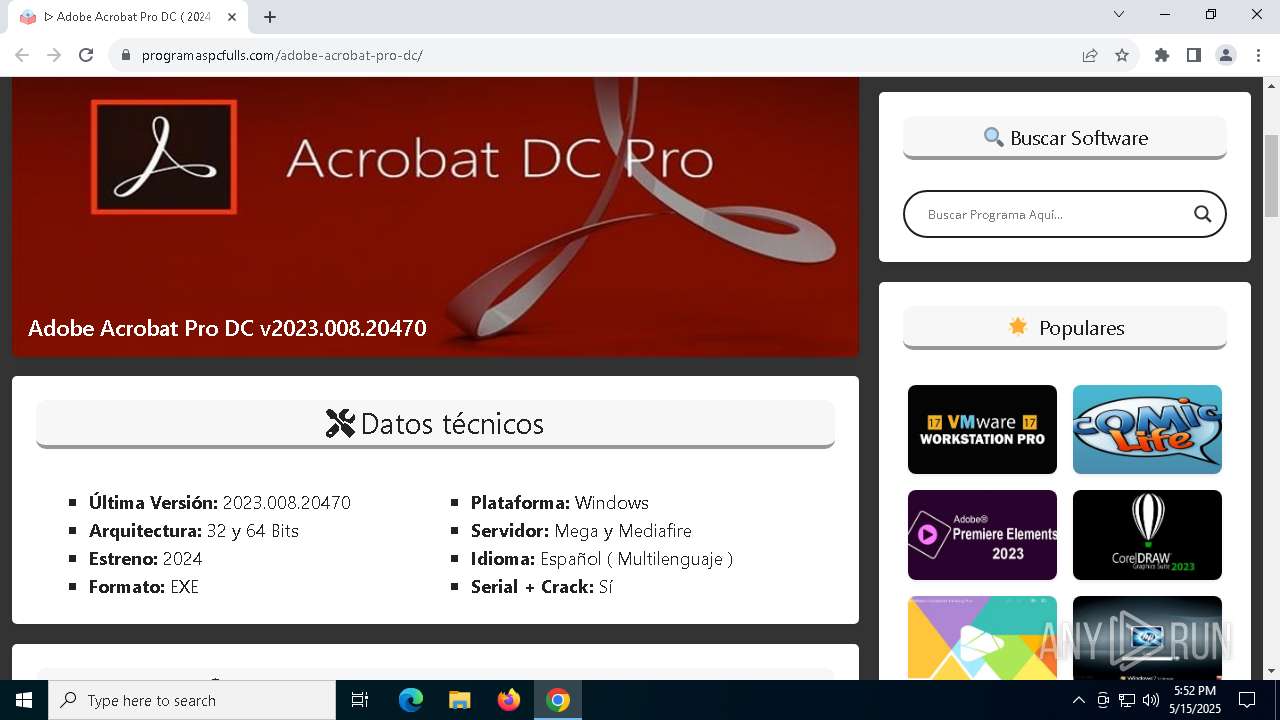
Task: Click the Adobe Acrobat Pro DC v2023.008.20470 title
Action: point(227,328)
